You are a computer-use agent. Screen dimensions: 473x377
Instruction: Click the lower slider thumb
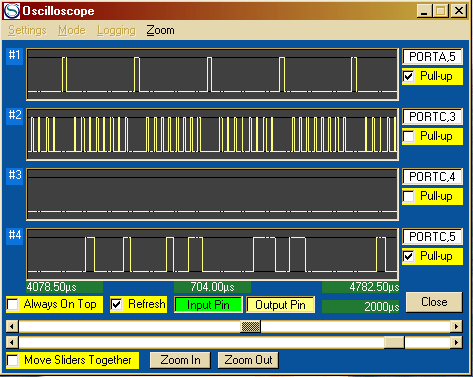(x=394, y=342)
